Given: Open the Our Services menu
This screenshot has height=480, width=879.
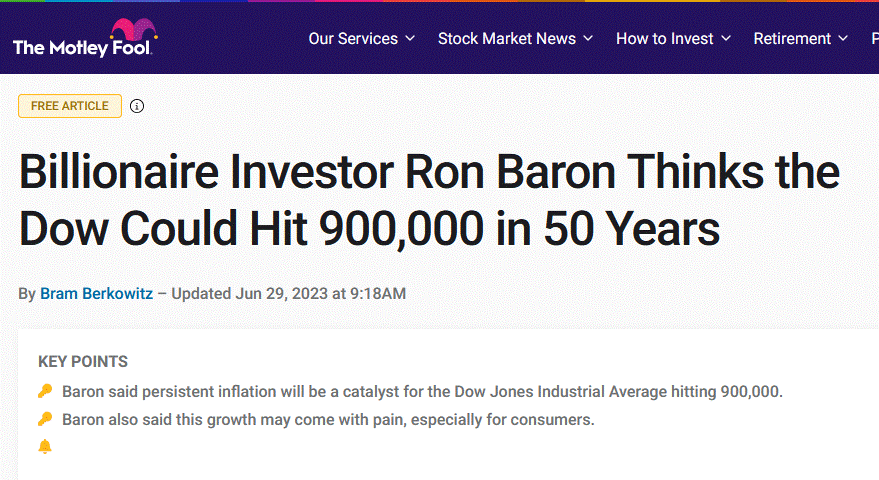Looking at the screenshot, I should (x=353, y=39).
